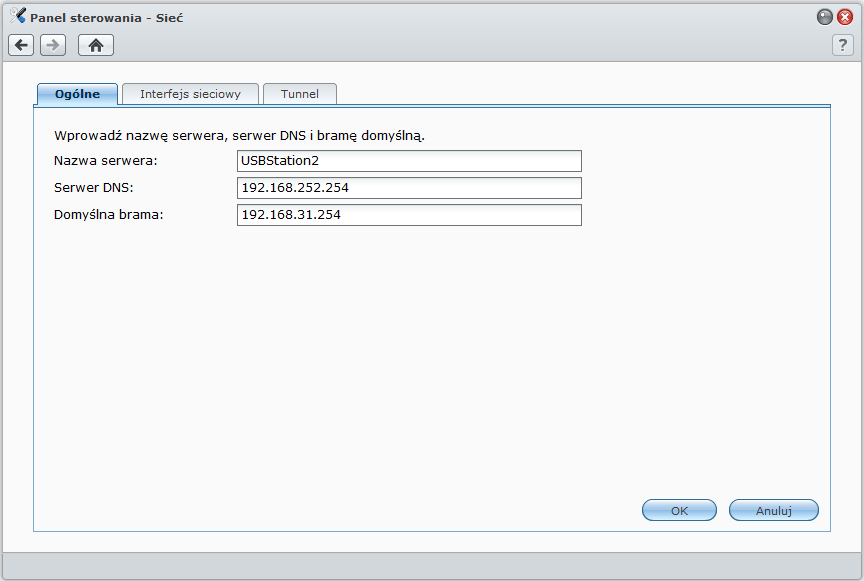Click the Domyślna brama input field
864x581 pixels.
(409, 215)
